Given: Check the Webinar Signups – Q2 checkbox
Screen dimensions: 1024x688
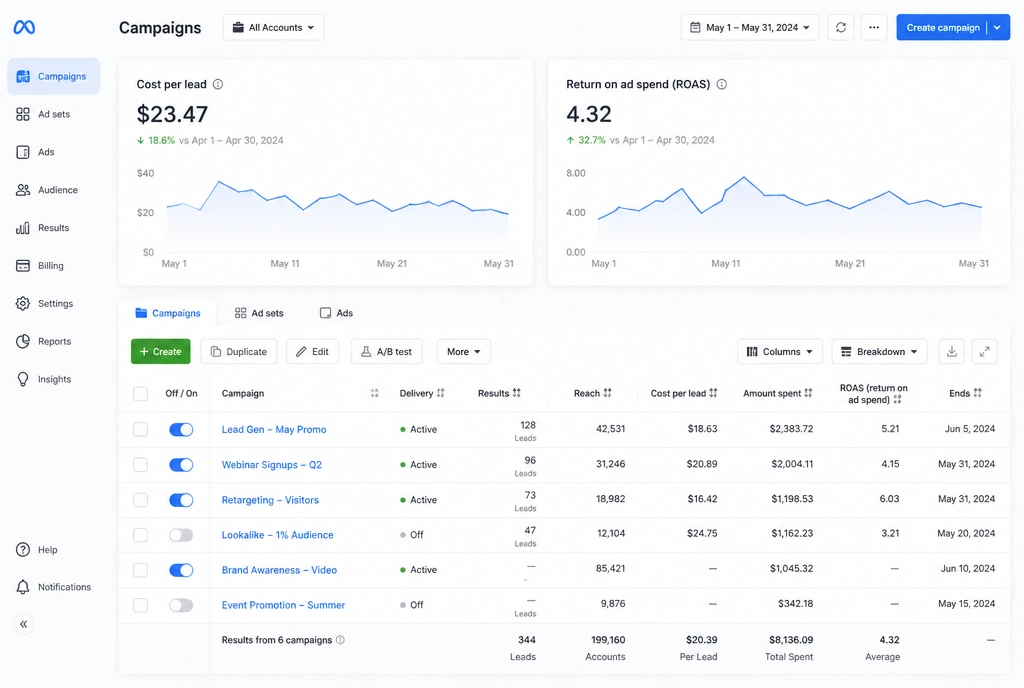Looking at the screenshot, I should (x=140, y=465).
